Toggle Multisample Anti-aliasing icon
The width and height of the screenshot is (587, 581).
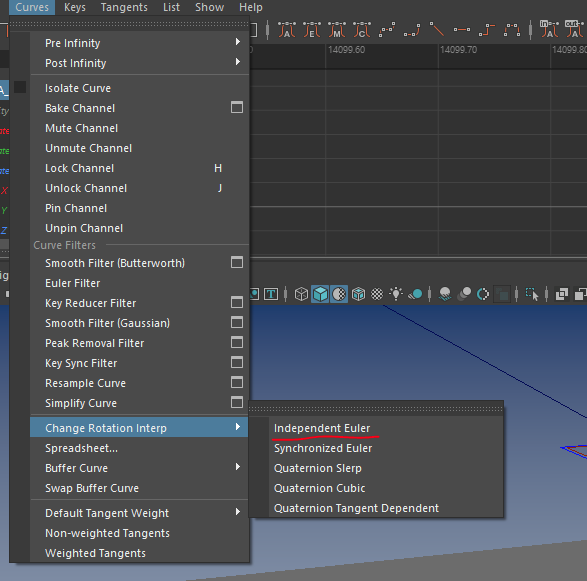[483, 294]
